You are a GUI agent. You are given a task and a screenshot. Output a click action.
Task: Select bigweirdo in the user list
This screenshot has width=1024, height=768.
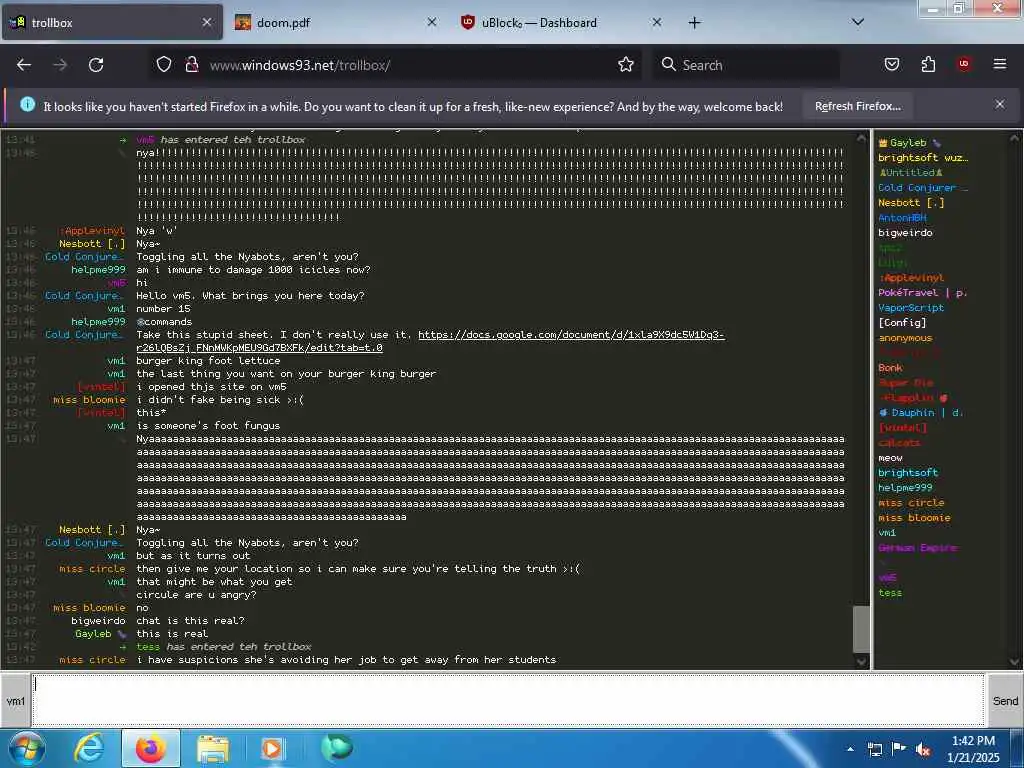coord(905,232)
